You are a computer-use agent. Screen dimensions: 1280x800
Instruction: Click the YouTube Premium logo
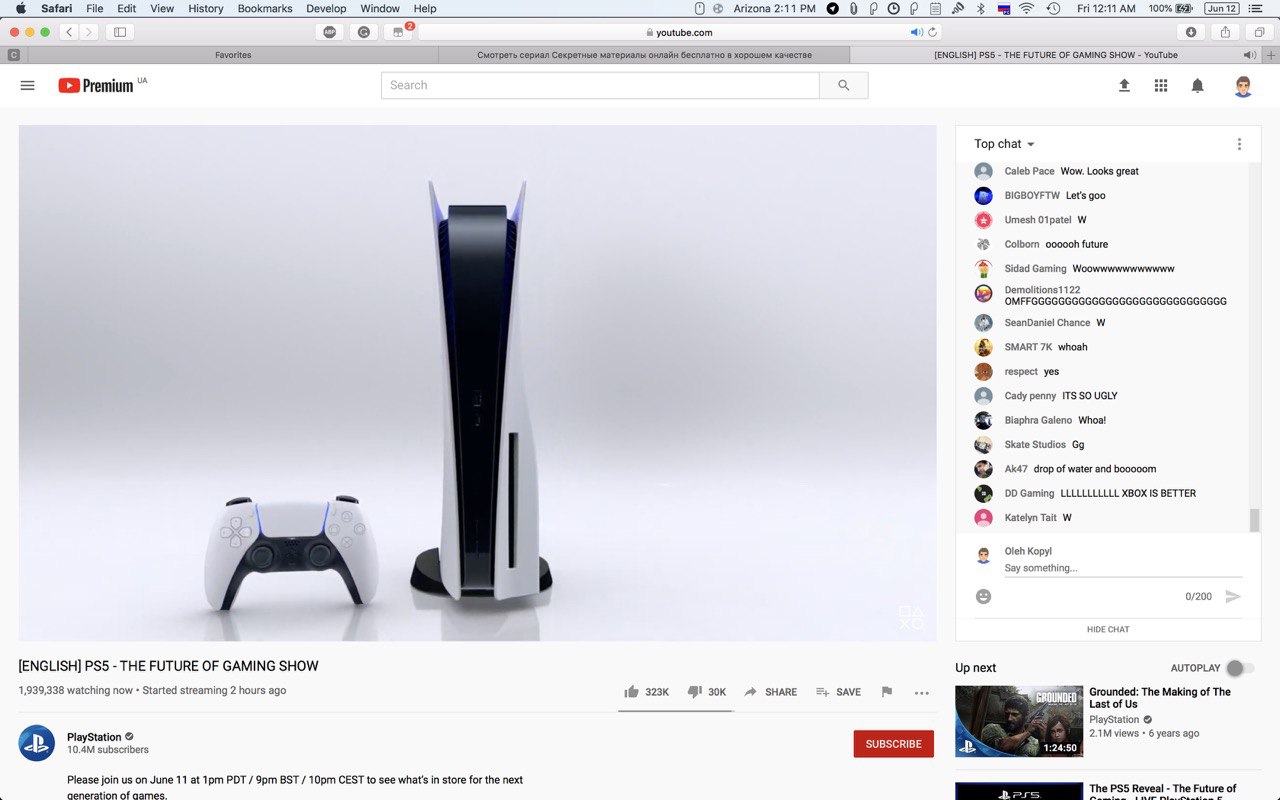tap(96, 86)
